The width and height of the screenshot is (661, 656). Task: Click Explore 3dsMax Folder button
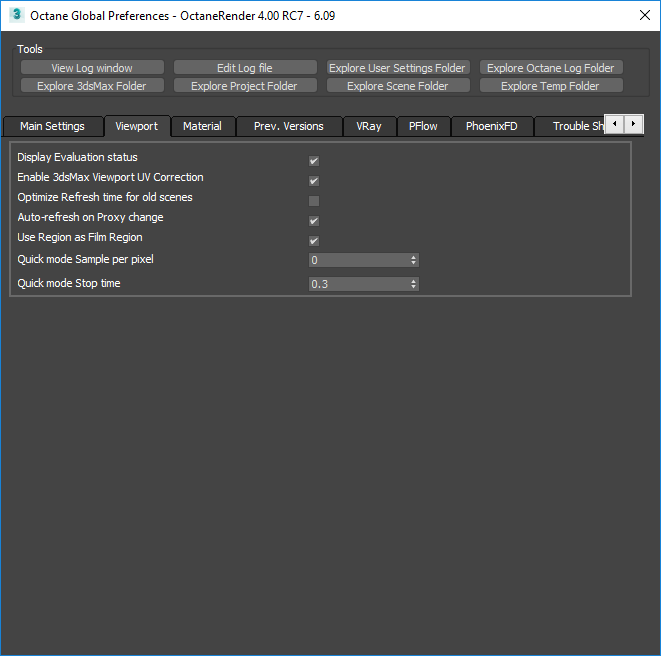(x=92, y=86)
